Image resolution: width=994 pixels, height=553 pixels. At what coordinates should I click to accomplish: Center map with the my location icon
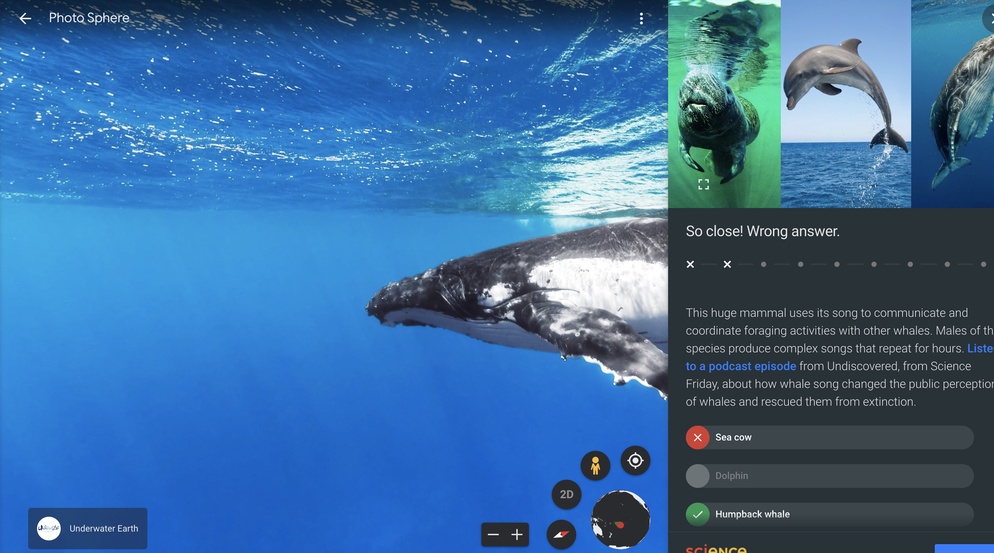pos(635,460)
